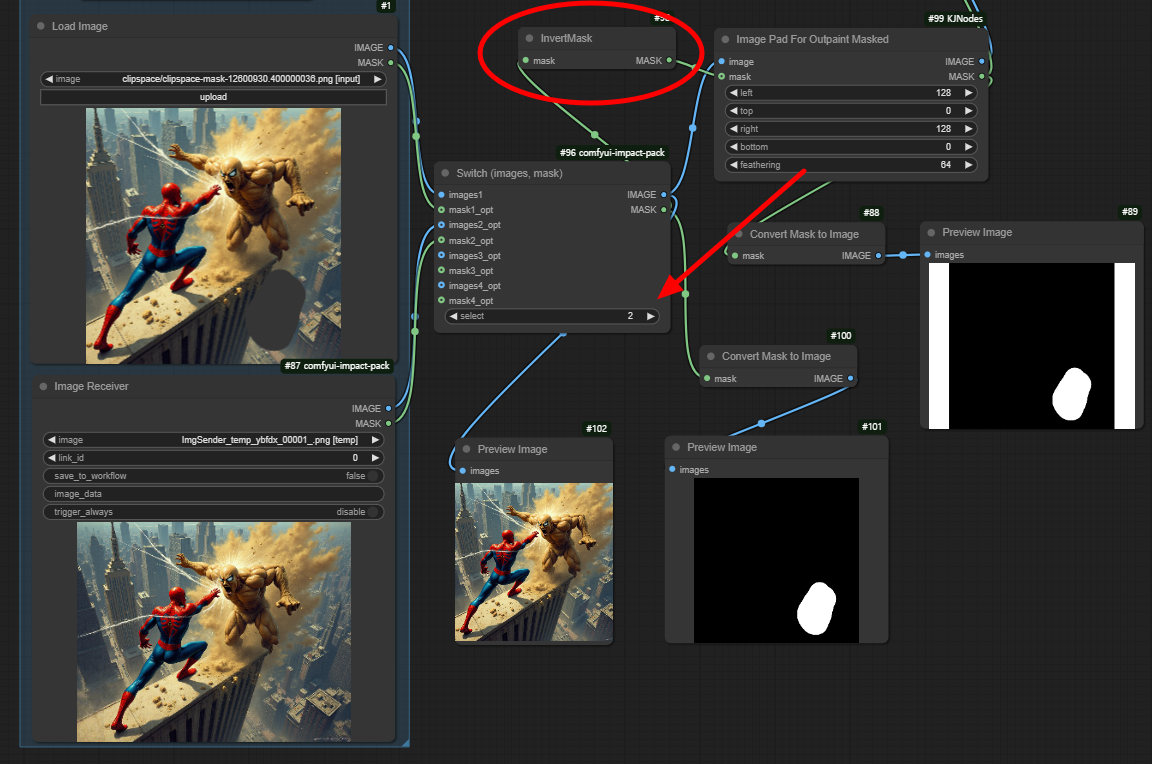Open the Load Image preview thumbnail
This screenshot has height=764, width=1152.
(x=213, y=236)
